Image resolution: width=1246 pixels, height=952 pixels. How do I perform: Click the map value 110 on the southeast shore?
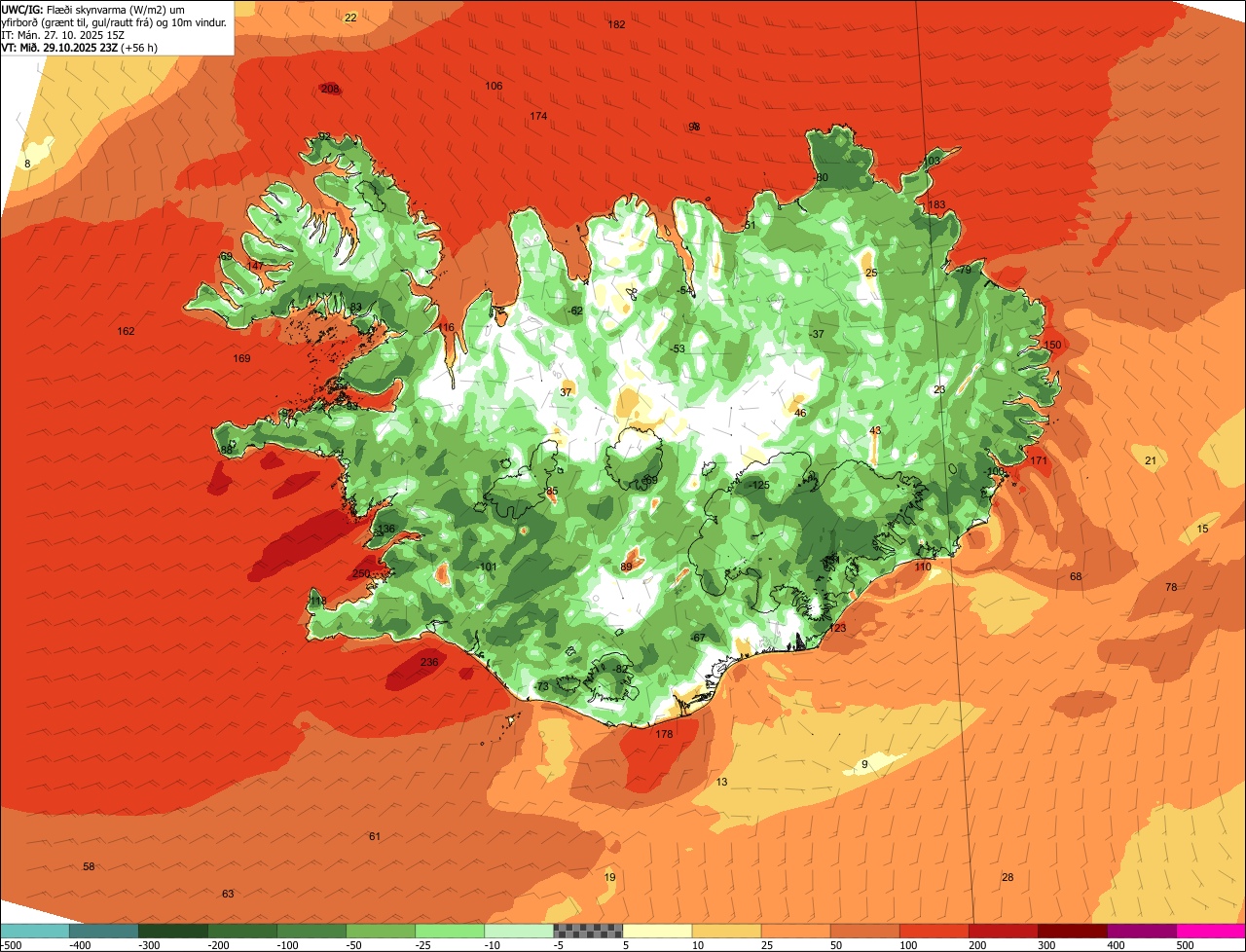pos(923,567)
